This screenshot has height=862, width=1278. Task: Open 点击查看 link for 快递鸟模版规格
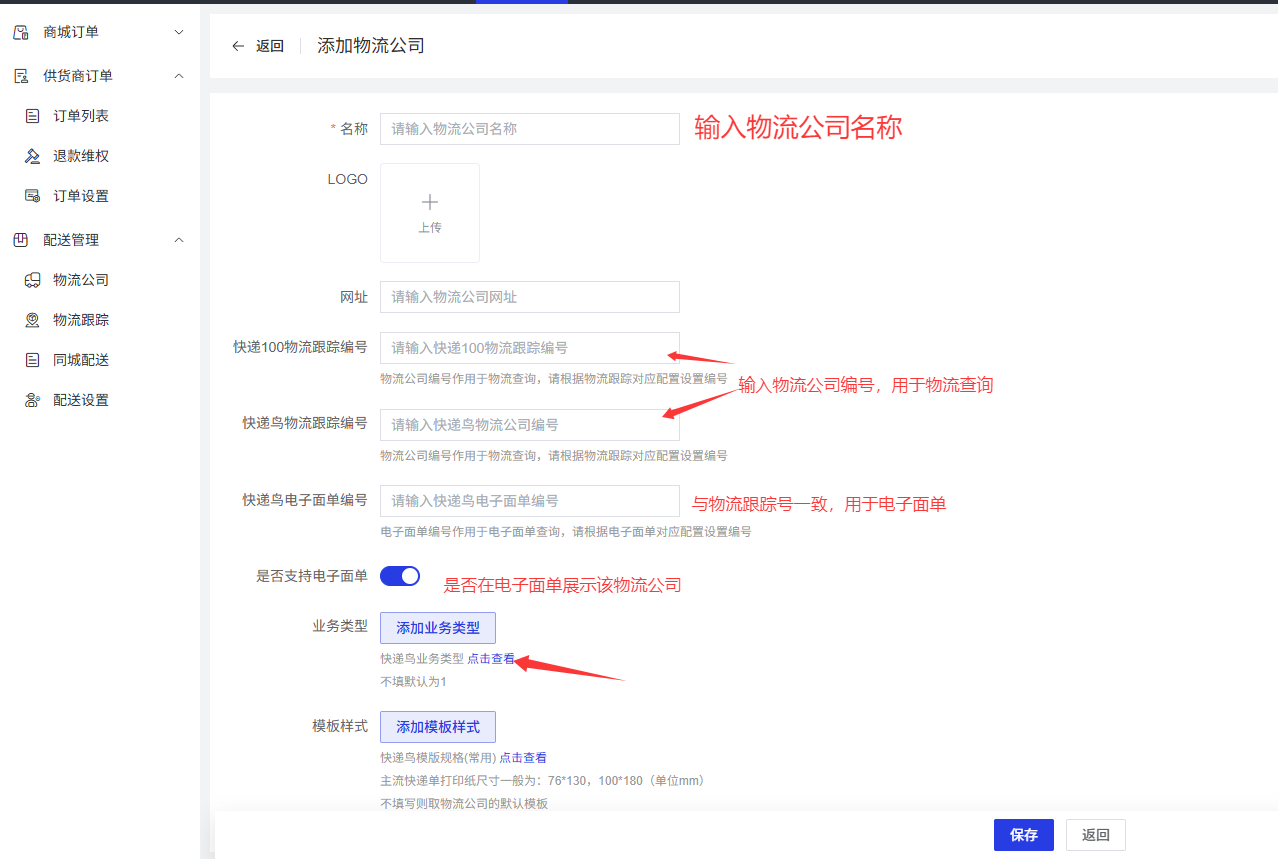click(523, 758)
